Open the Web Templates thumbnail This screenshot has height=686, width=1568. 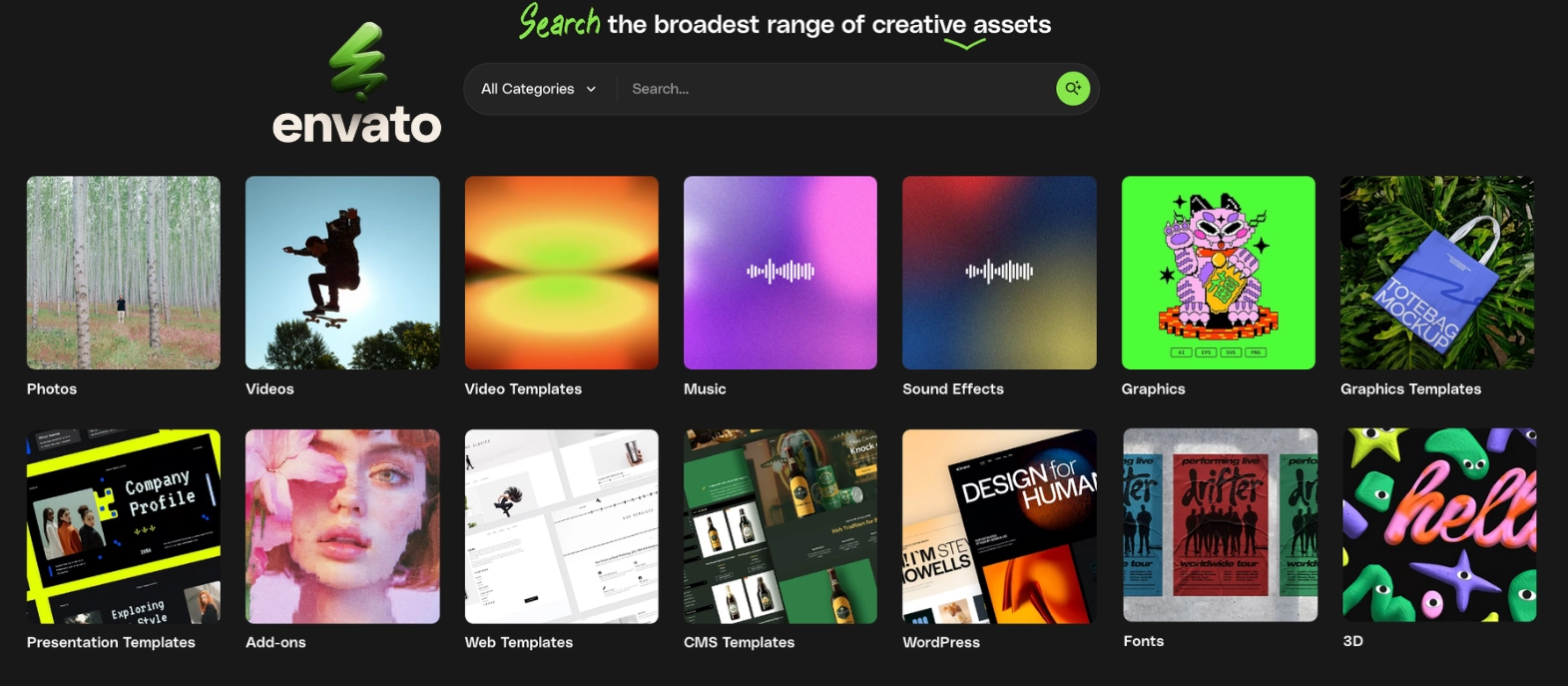coord(562,526)
